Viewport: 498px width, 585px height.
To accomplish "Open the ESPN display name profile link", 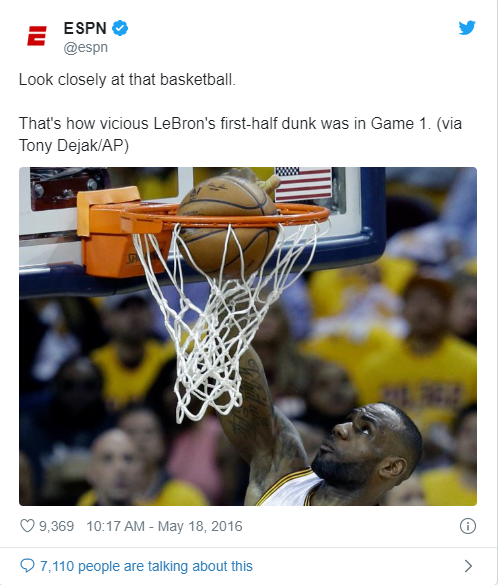I will pyautogui.click(x=85, y=28).
